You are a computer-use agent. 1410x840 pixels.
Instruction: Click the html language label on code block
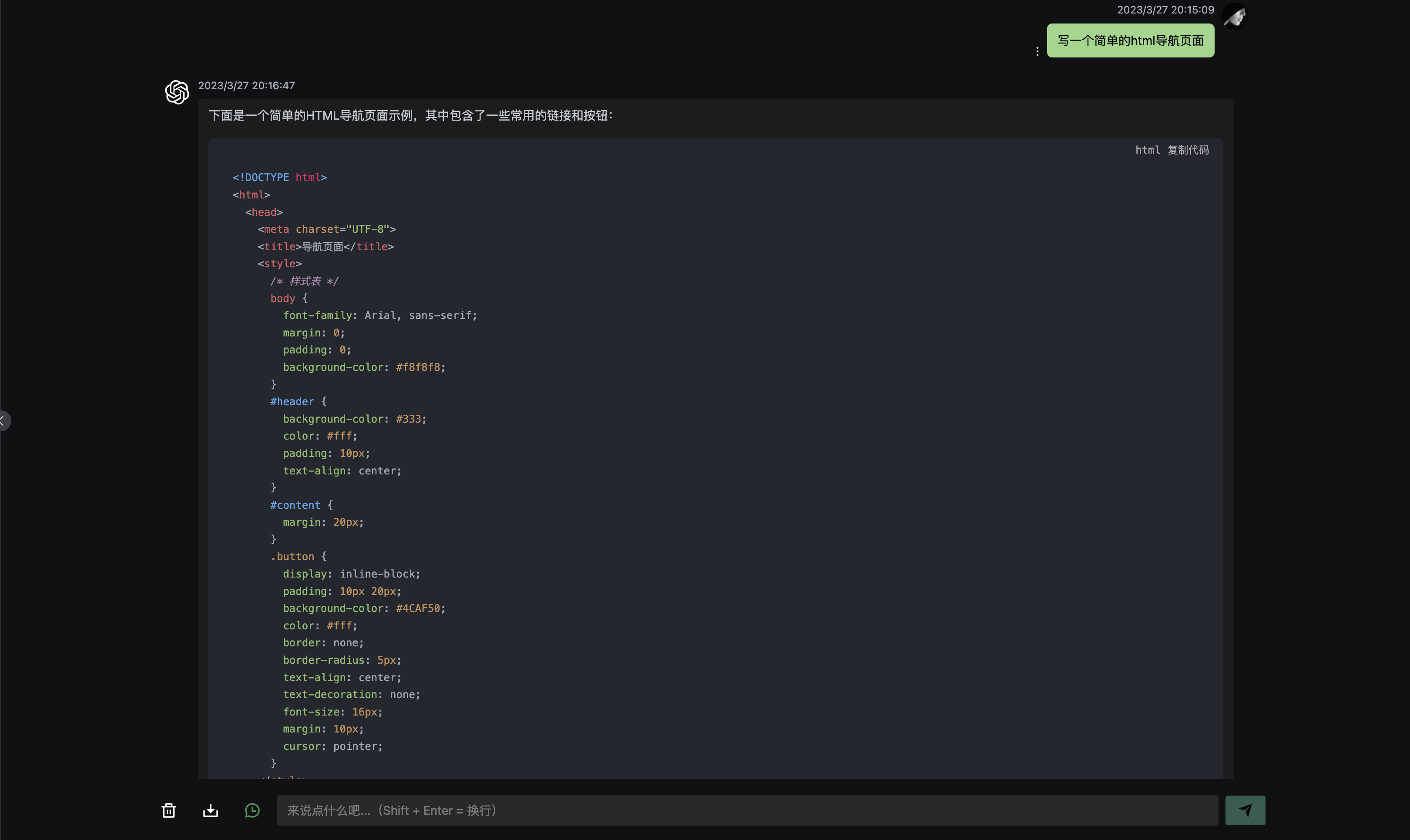(x=1148, y=150)
